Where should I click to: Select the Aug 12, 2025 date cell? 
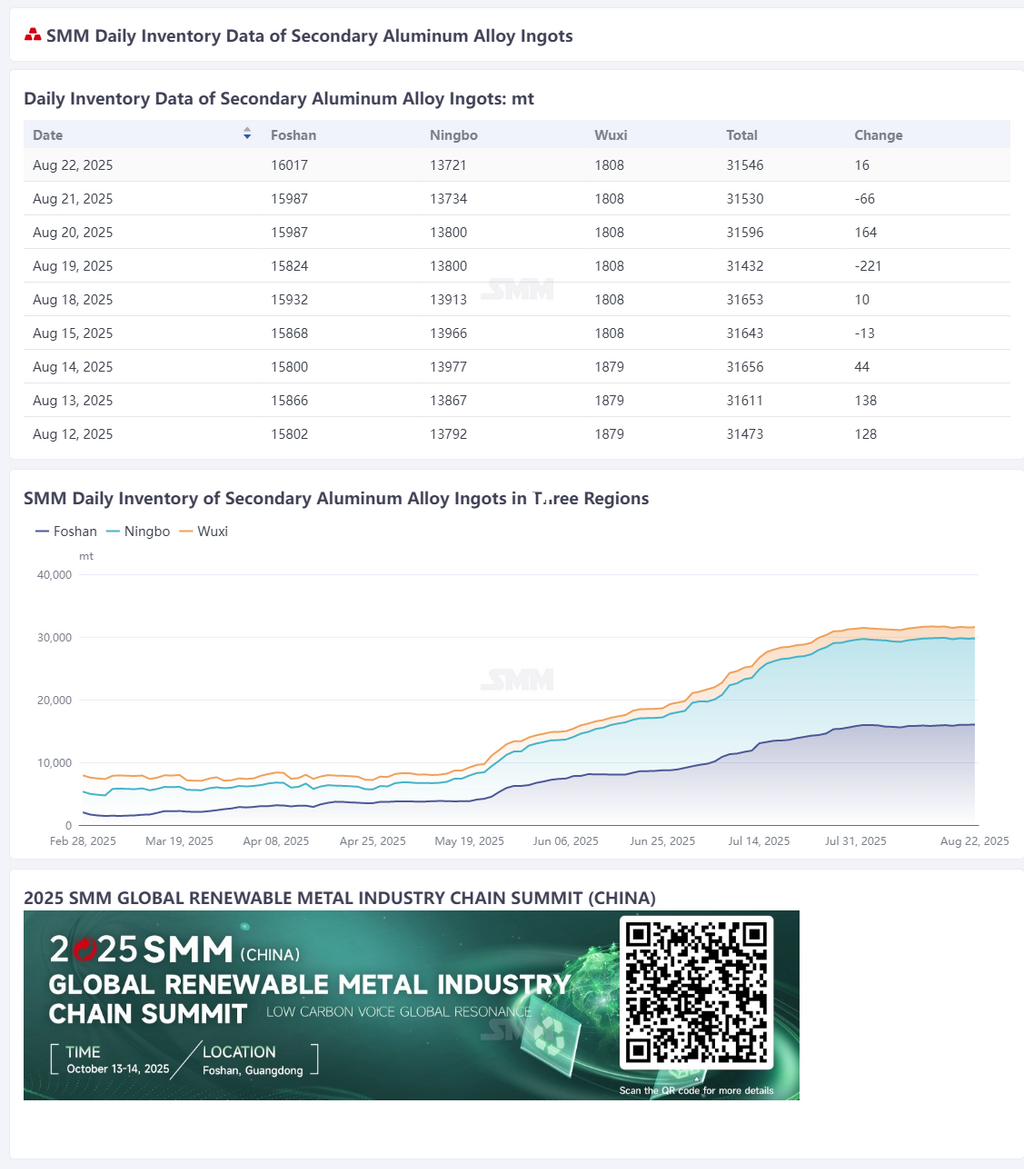(x=72, y=434)
